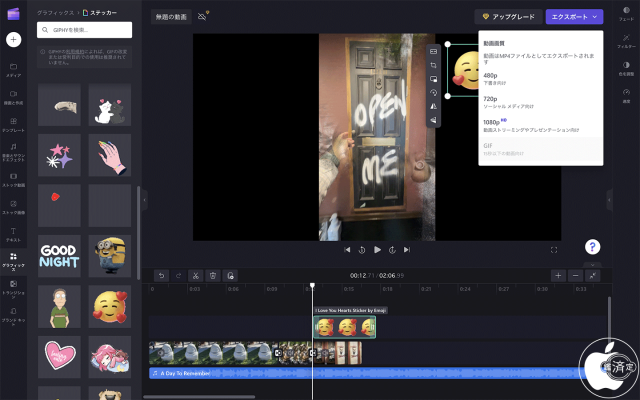Delete selected clip with trash icon
This screenshot has height=400, width=640.
click(x=213, y=275)
